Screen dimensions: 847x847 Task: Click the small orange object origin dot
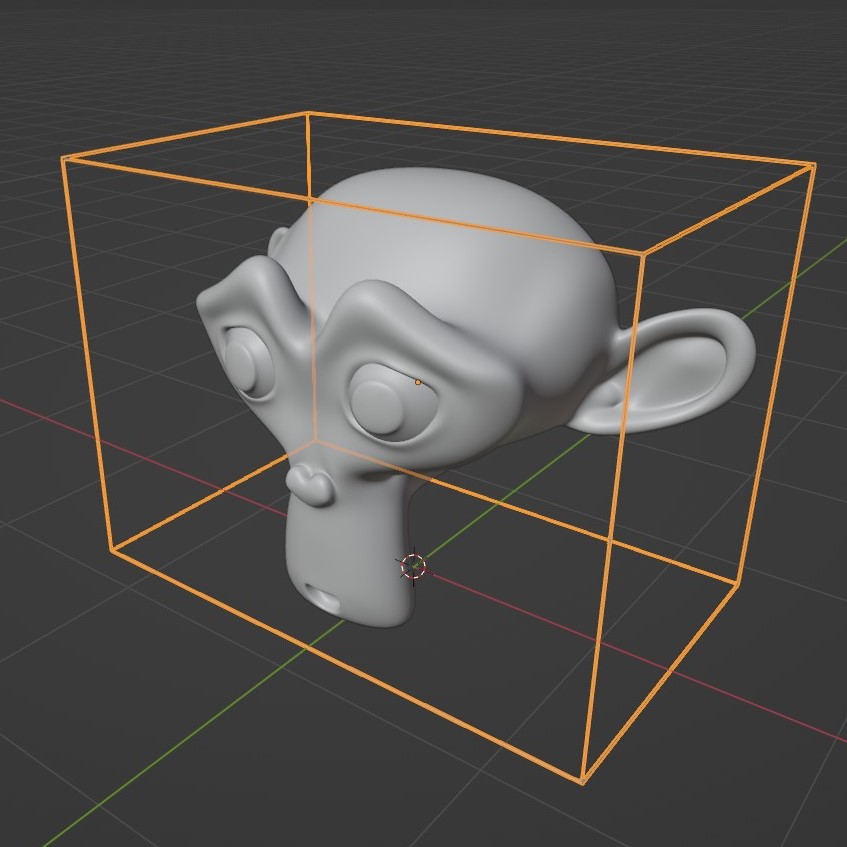pos(418,382)
